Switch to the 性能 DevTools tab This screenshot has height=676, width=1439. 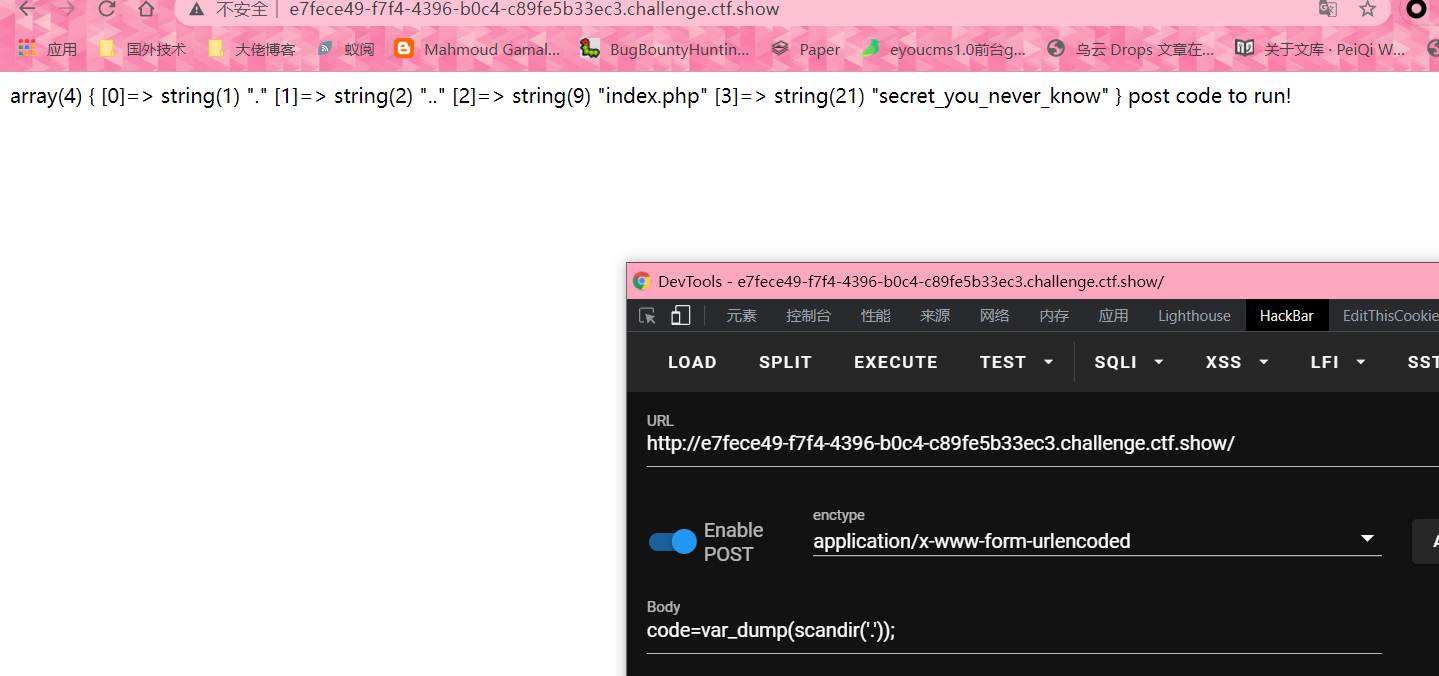click(x=875, y=316)
